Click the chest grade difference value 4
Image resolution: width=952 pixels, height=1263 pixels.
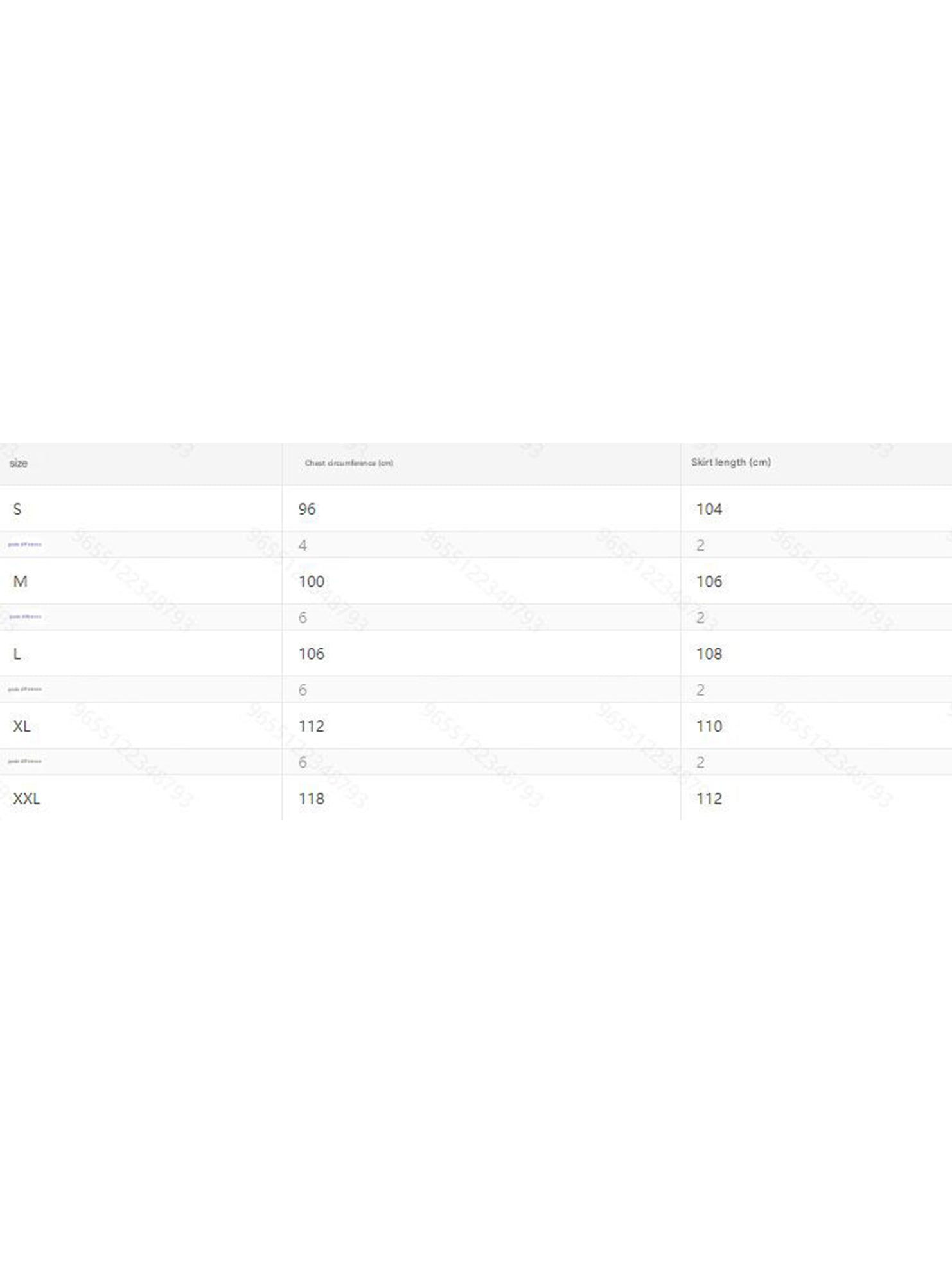[x=303, y=545]
